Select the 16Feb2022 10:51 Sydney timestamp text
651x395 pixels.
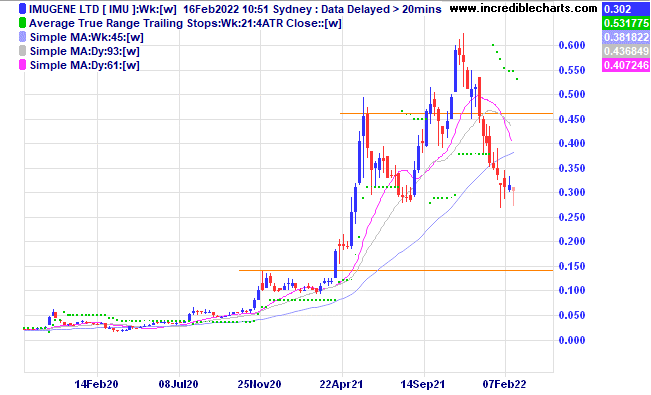pos(247,9)
